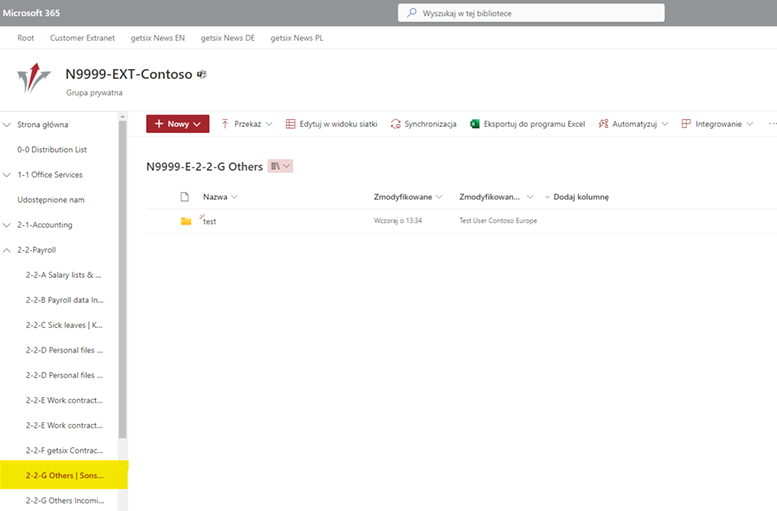Click the Teams icon beside N9999-EXT-Contoso
This screenshot has width=777, height=511.
tap(201, 74)
